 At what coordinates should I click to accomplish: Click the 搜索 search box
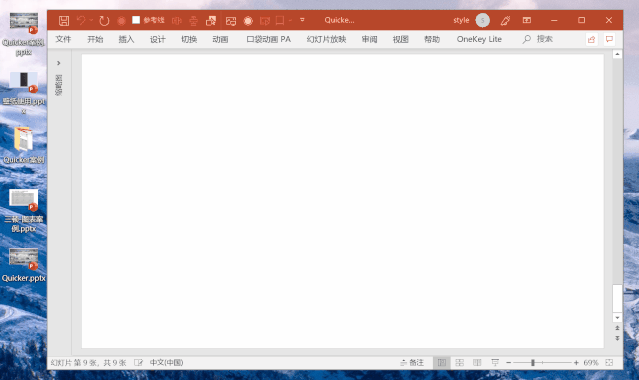[538, 39]
